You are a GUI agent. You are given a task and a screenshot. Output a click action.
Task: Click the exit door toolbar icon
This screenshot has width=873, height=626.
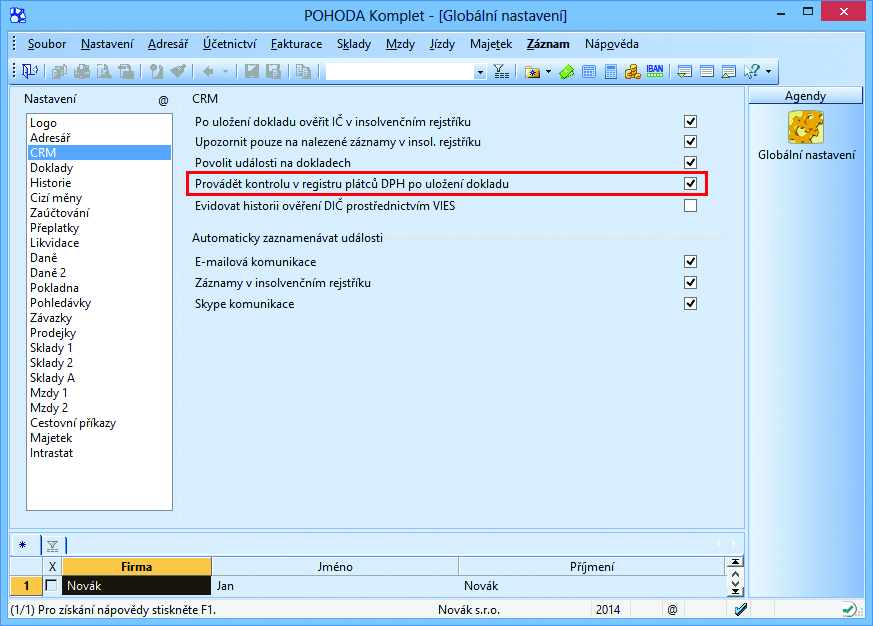[30, 71]
